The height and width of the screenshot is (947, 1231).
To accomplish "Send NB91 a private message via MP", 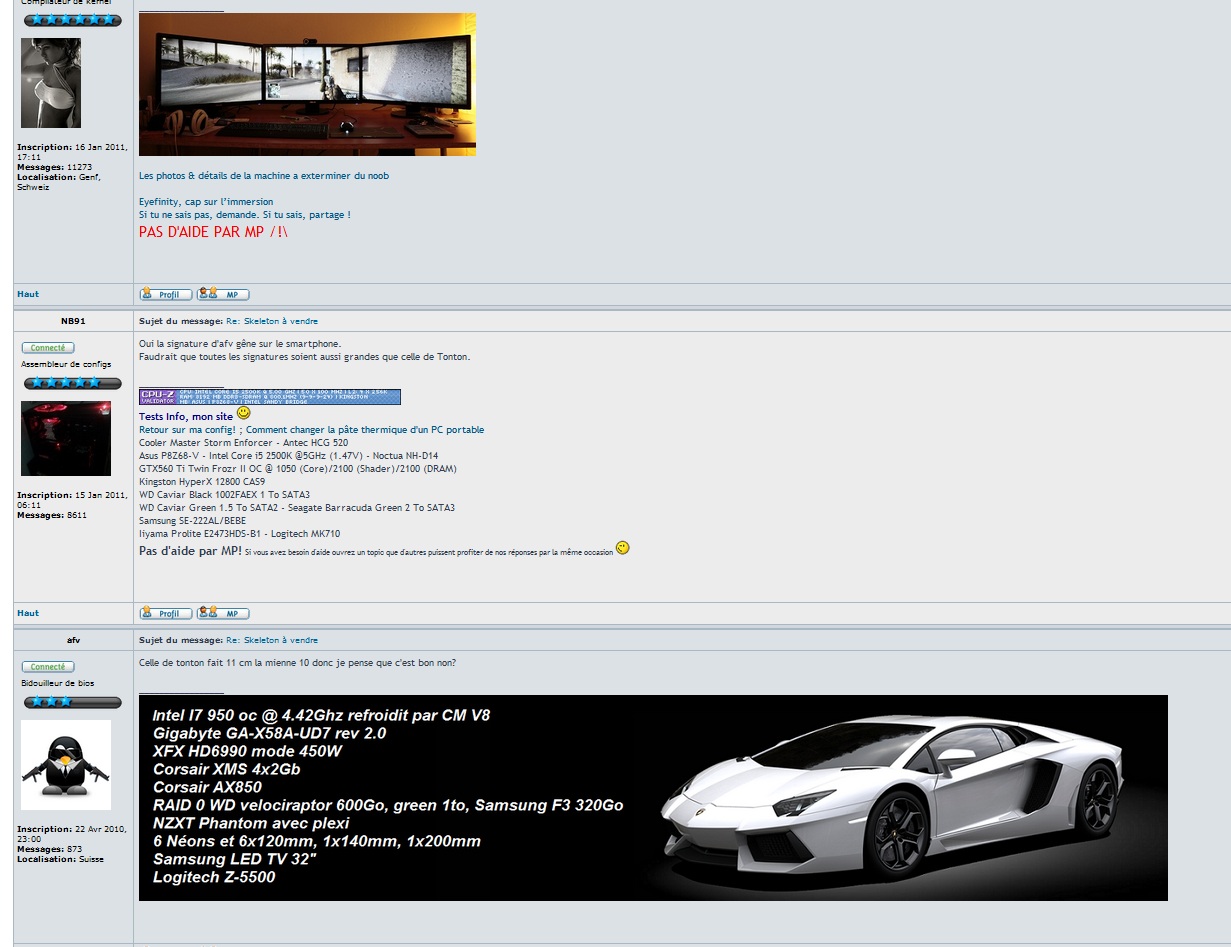I will [x=224, y=613].
